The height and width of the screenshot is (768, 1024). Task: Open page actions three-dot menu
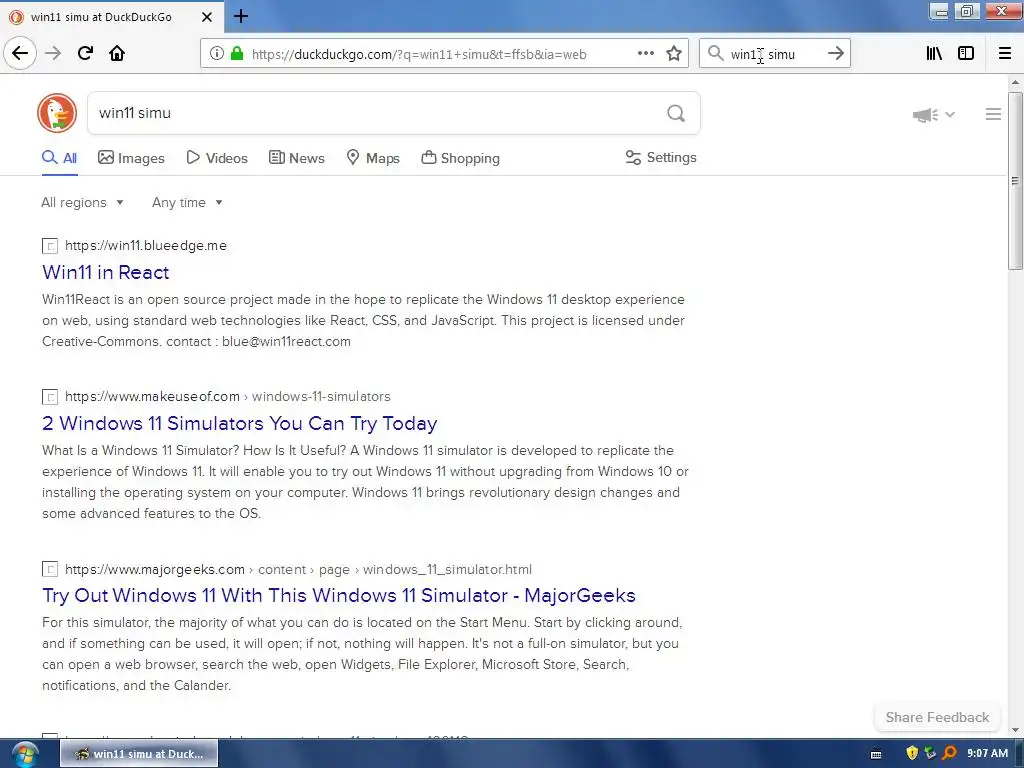645,54
